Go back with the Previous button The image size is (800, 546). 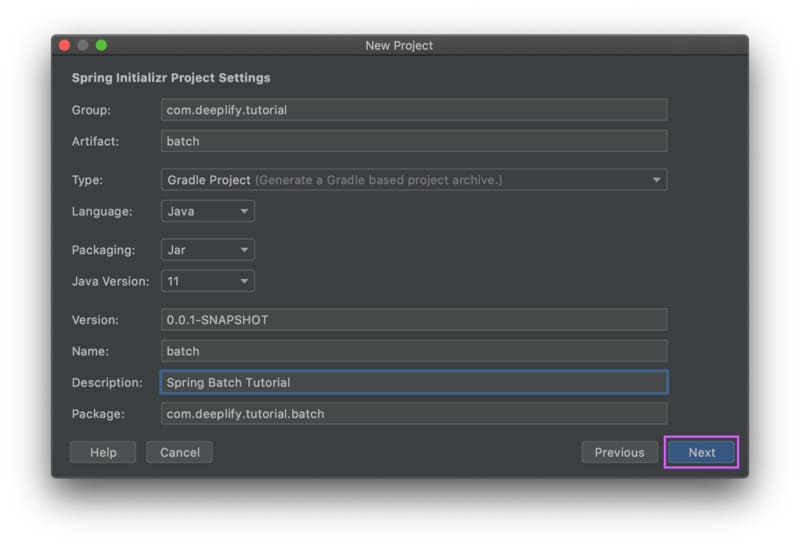point(619,452)
